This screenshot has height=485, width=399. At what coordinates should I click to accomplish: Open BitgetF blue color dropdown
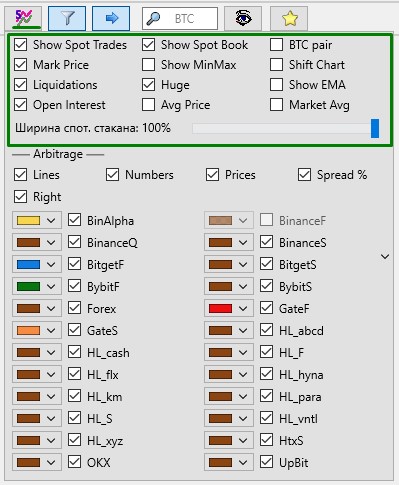point(37,264)
